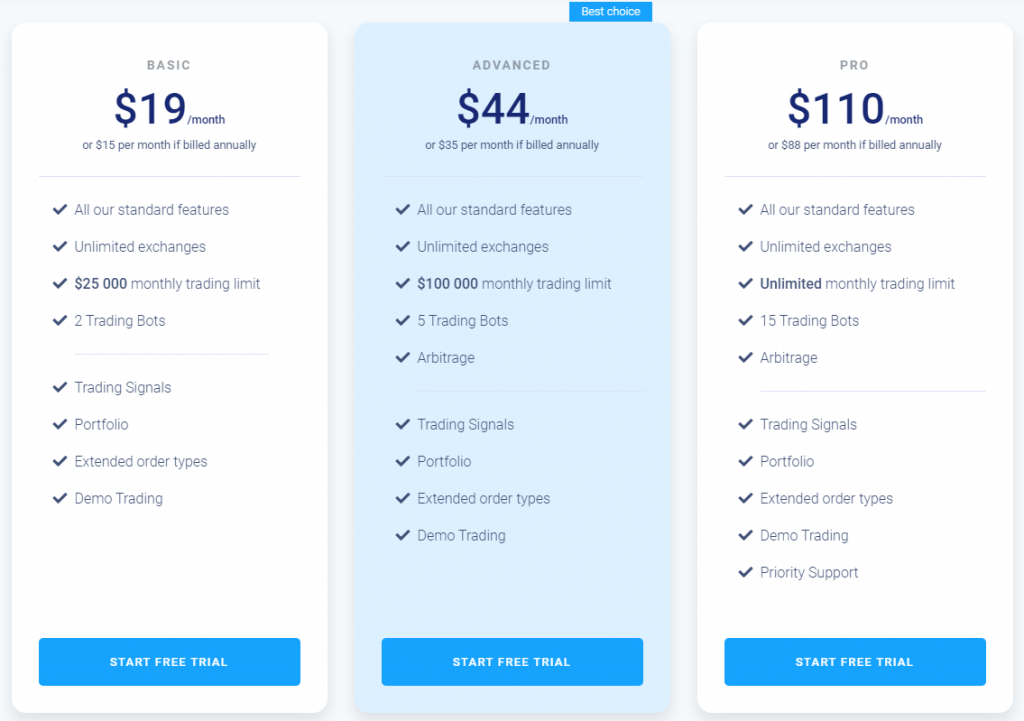Click Basic plan Start Free Trial button
The width and height of the screenshot is (1024, 721).
coord(169,662)
